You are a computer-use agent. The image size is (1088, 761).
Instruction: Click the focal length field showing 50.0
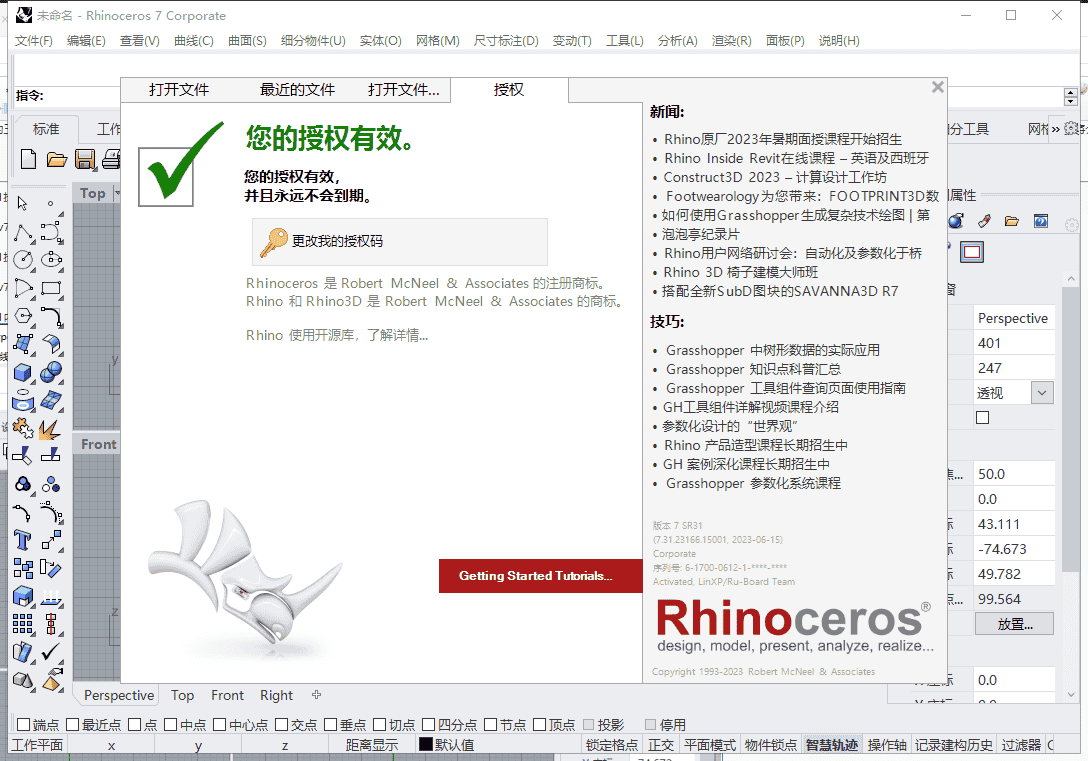(x=1013, y=473)
